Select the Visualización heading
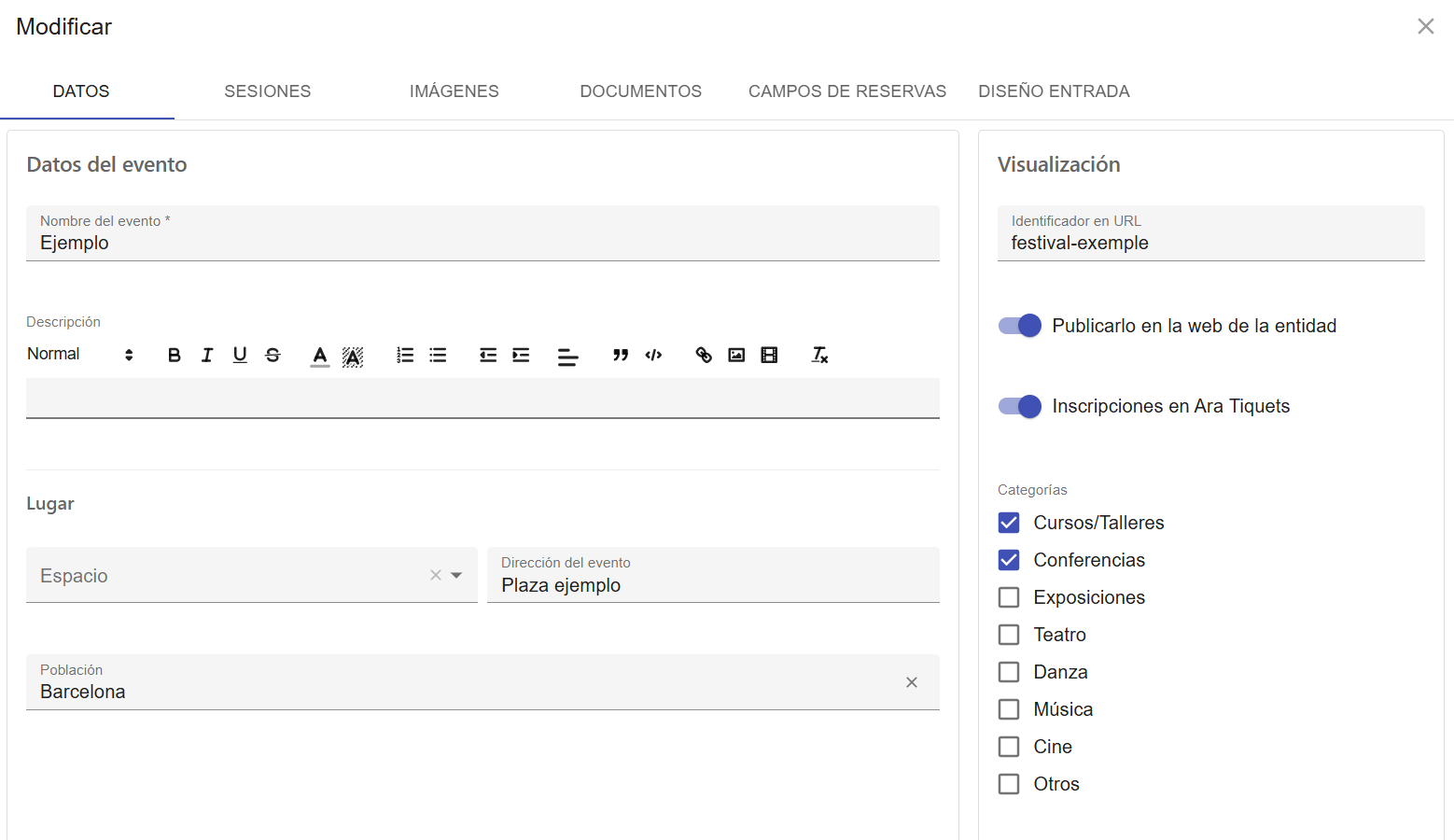The width and height of the screenshot is (1454, 840). (1059, 164)
